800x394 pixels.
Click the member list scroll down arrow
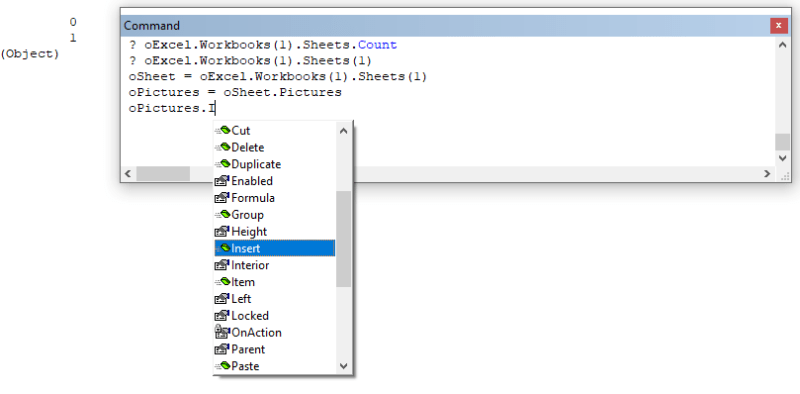pos(343,366)
